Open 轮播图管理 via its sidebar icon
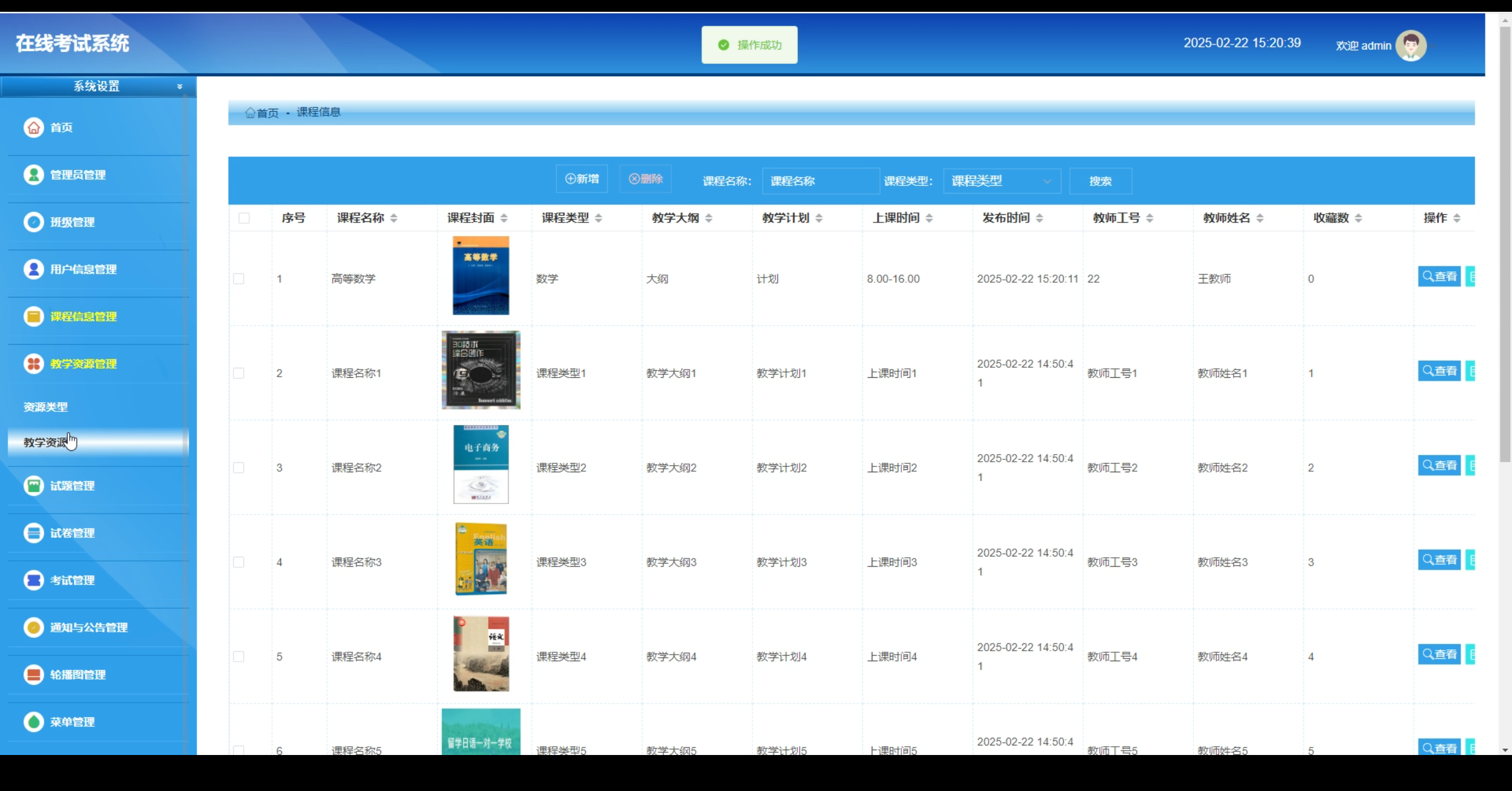Screen dimensions: 1512x791 point(34,674)
